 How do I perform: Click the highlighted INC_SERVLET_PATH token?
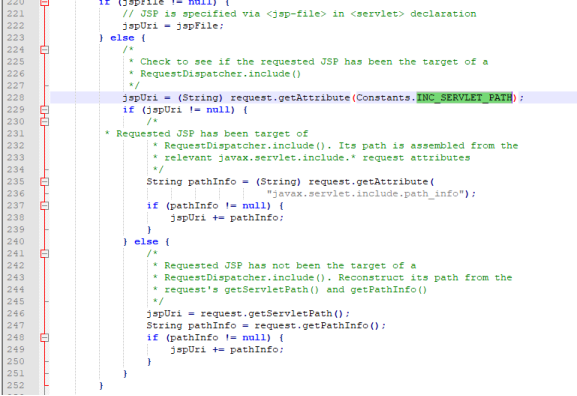click(x=464, y=98)
